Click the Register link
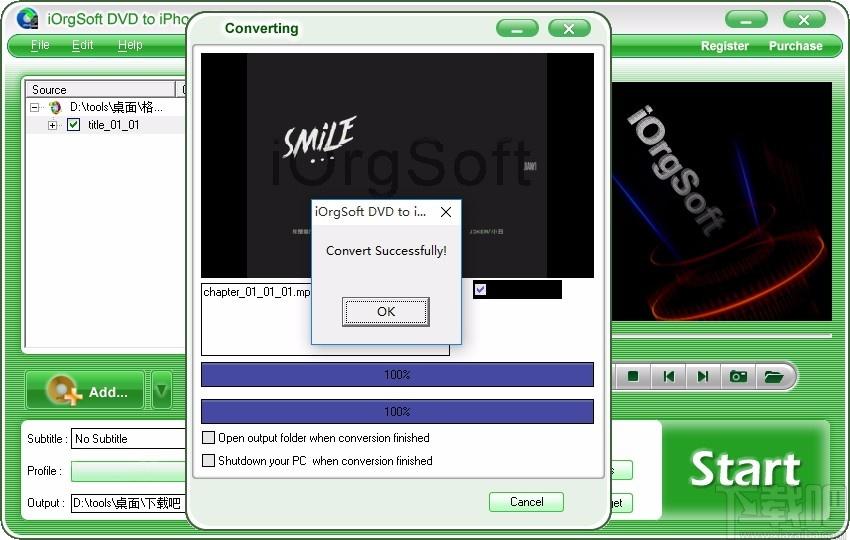 tap(724, 46)
